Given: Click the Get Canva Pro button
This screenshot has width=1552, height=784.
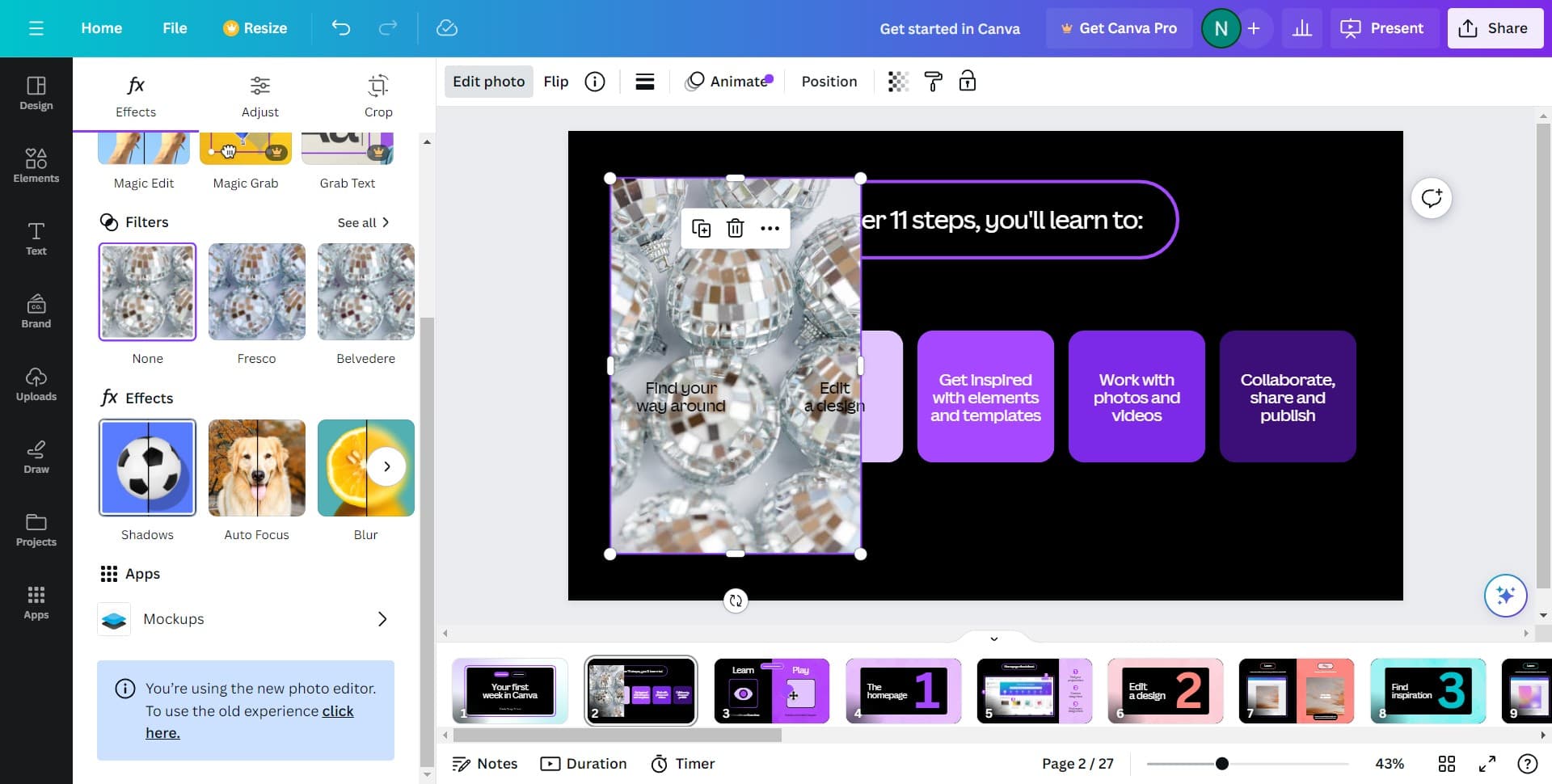Looking at the screenshot, I should 1120,27.
